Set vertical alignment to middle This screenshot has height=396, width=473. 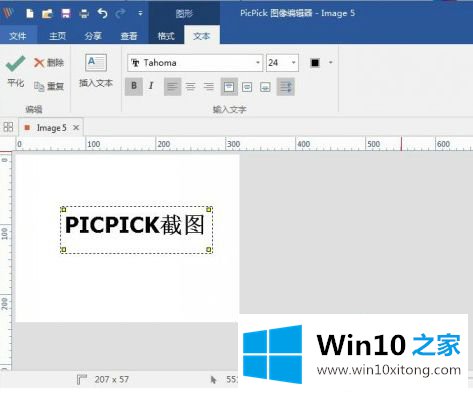click(247, 87)
